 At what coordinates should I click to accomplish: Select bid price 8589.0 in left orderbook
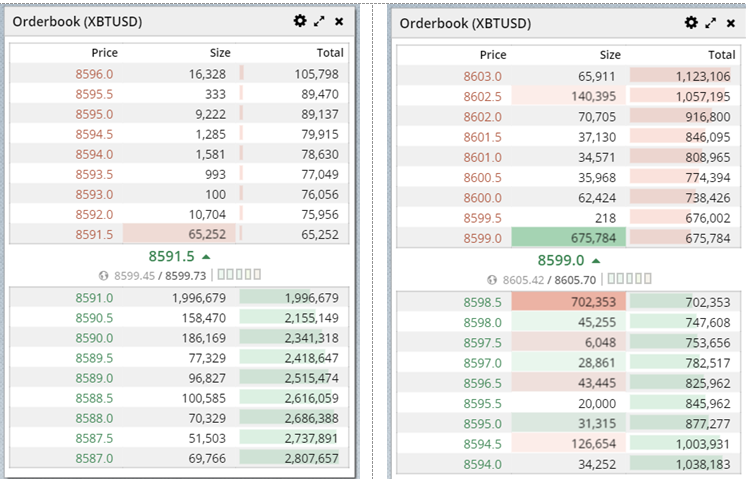[94, 378]
